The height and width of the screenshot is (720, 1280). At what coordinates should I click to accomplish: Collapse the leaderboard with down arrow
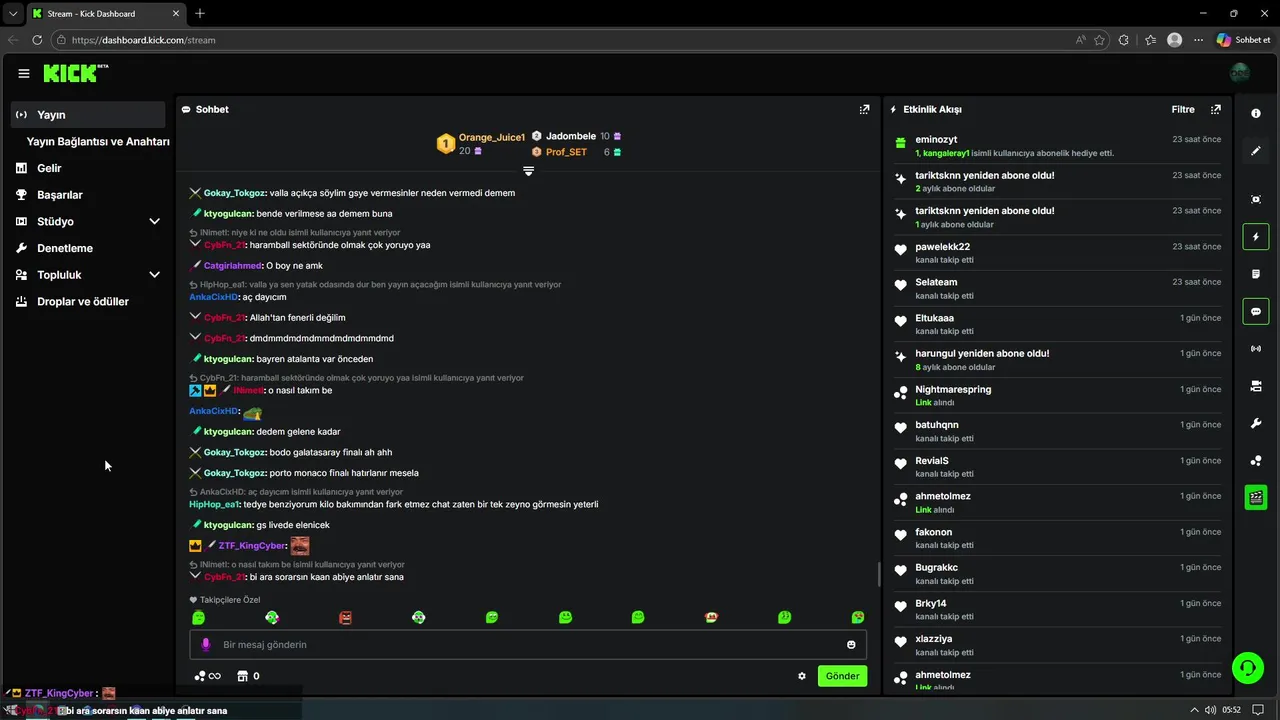[528, 171]
